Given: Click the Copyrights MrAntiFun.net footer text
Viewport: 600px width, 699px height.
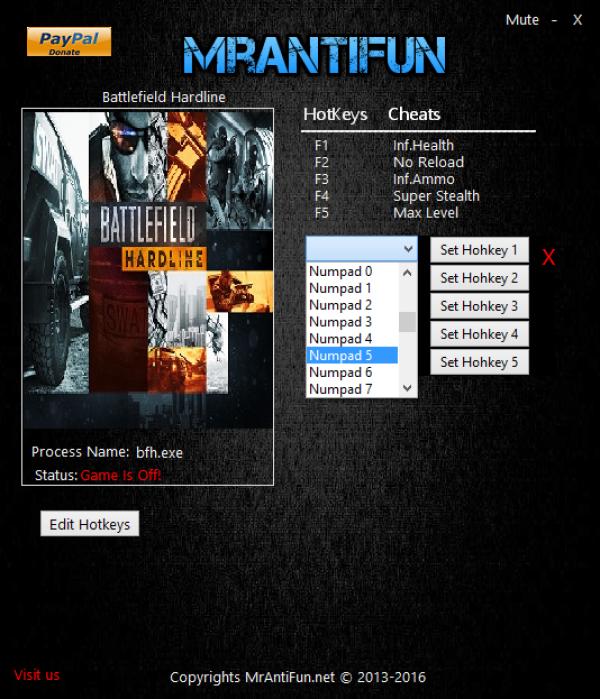Looking at the screenshot, I should tap(298, 677).
